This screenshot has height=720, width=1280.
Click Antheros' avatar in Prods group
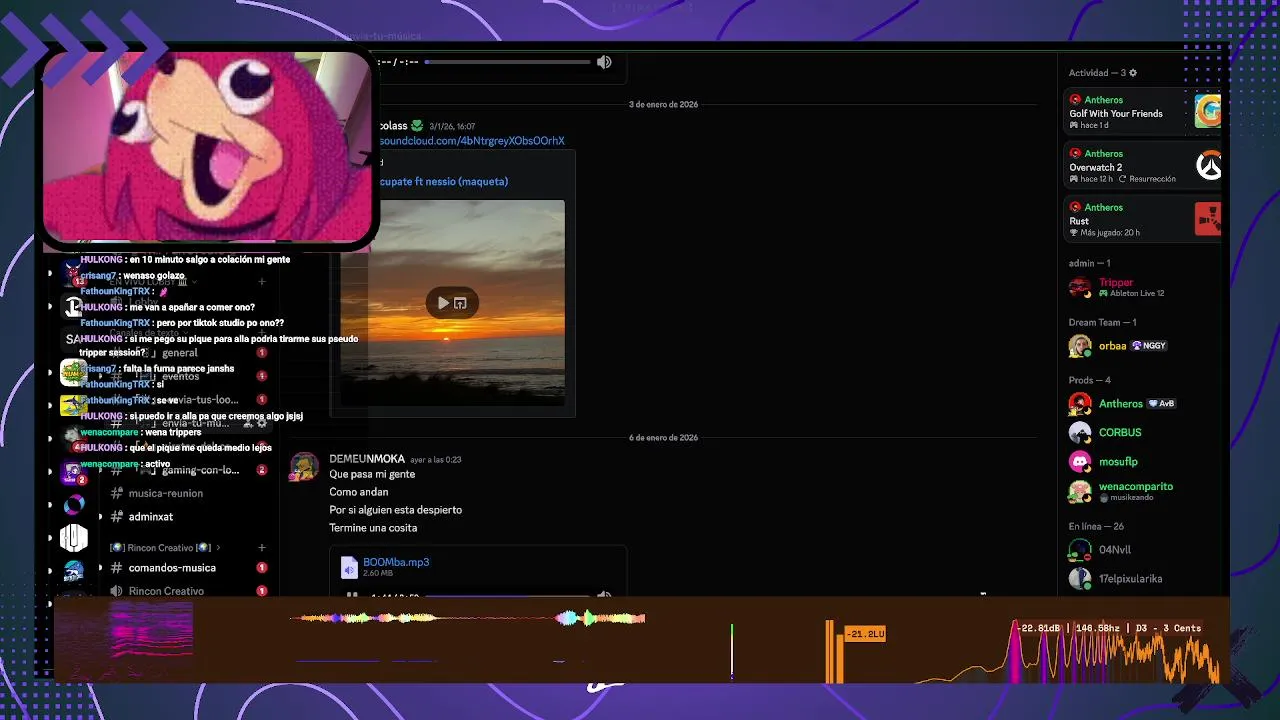tap(1079, 404)
